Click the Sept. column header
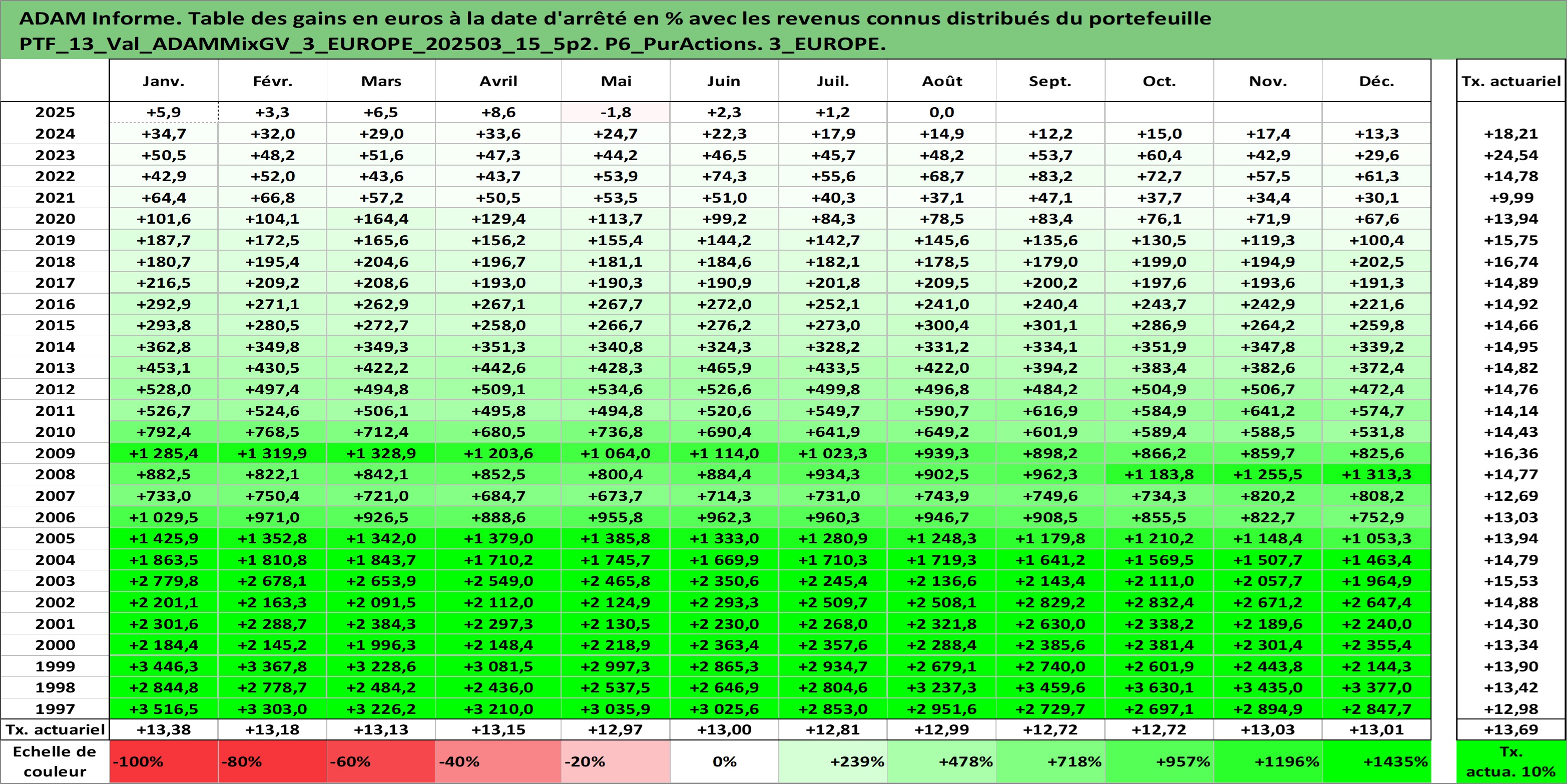This screenshot has height=784, width=1567. click(x=1051, y=81)
